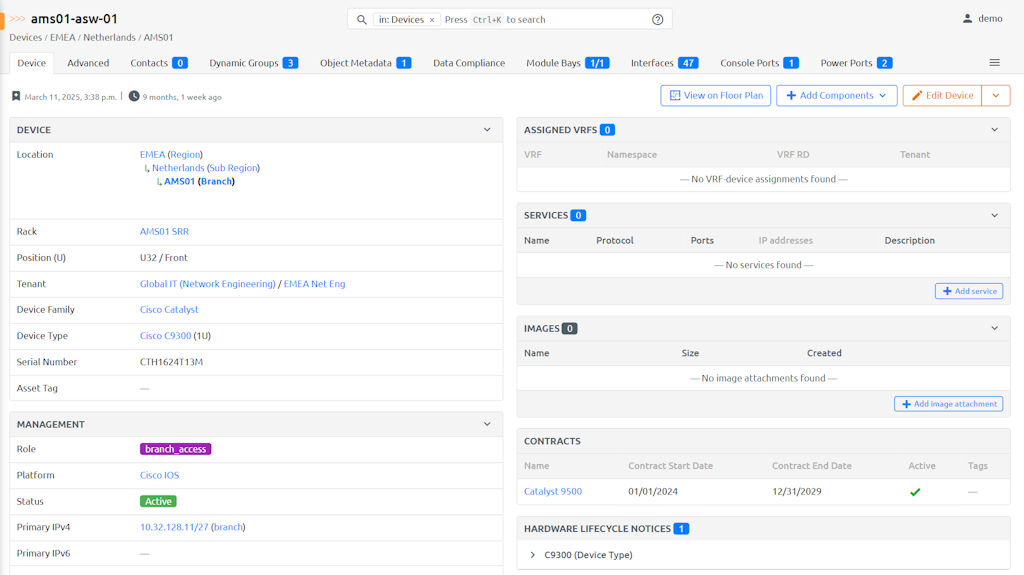Screen dimensions: 1024x575
Task: Collapse the Device panel
Action: (x=487, y=130)
